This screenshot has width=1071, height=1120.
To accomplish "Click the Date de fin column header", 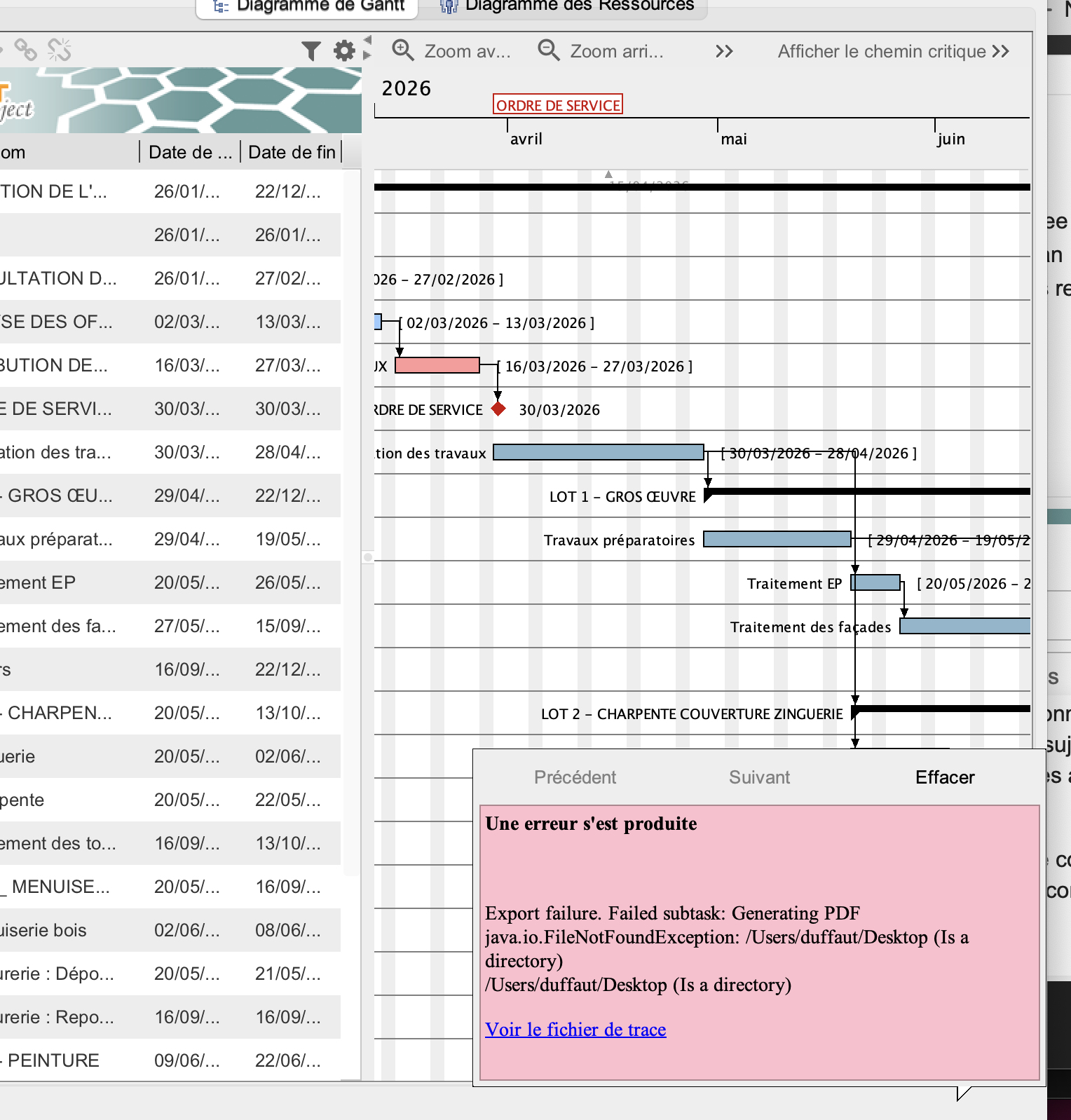I will click(x=292, y=152).
